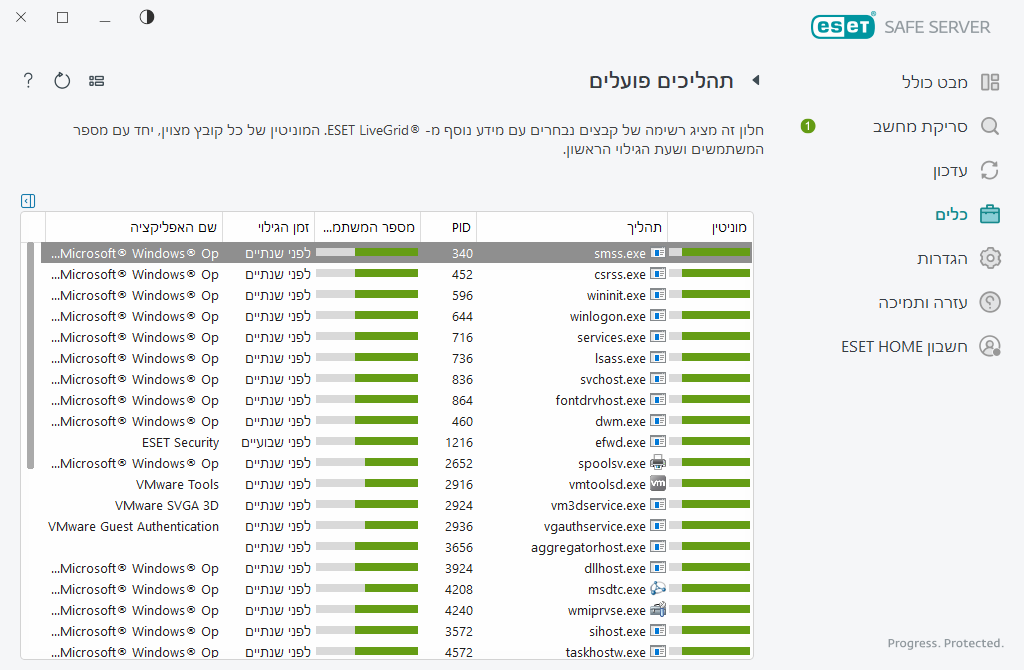Go back using arrow beside תהליכים פועלים

pos(756,80)
